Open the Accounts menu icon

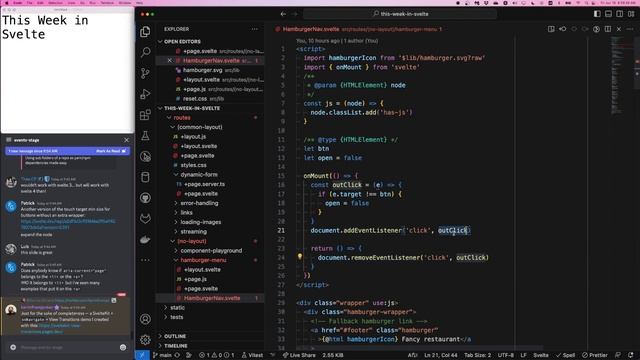coord(145,319)
